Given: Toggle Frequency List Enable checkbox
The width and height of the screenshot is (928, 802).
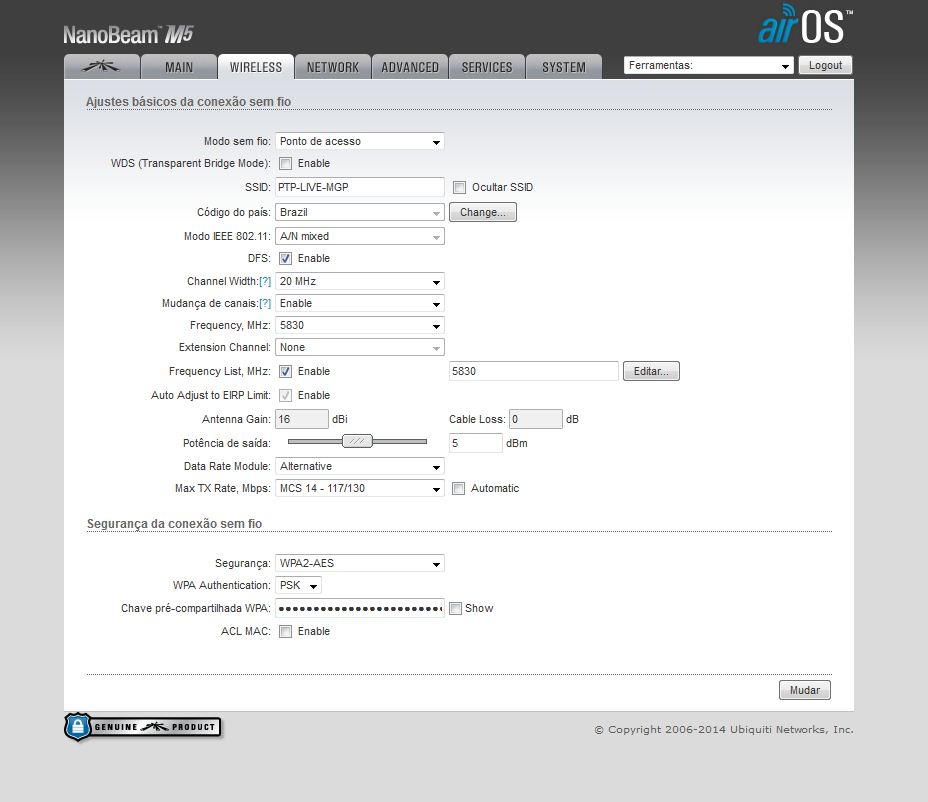Looking at the screenshot, I should [x=285, y=371].
